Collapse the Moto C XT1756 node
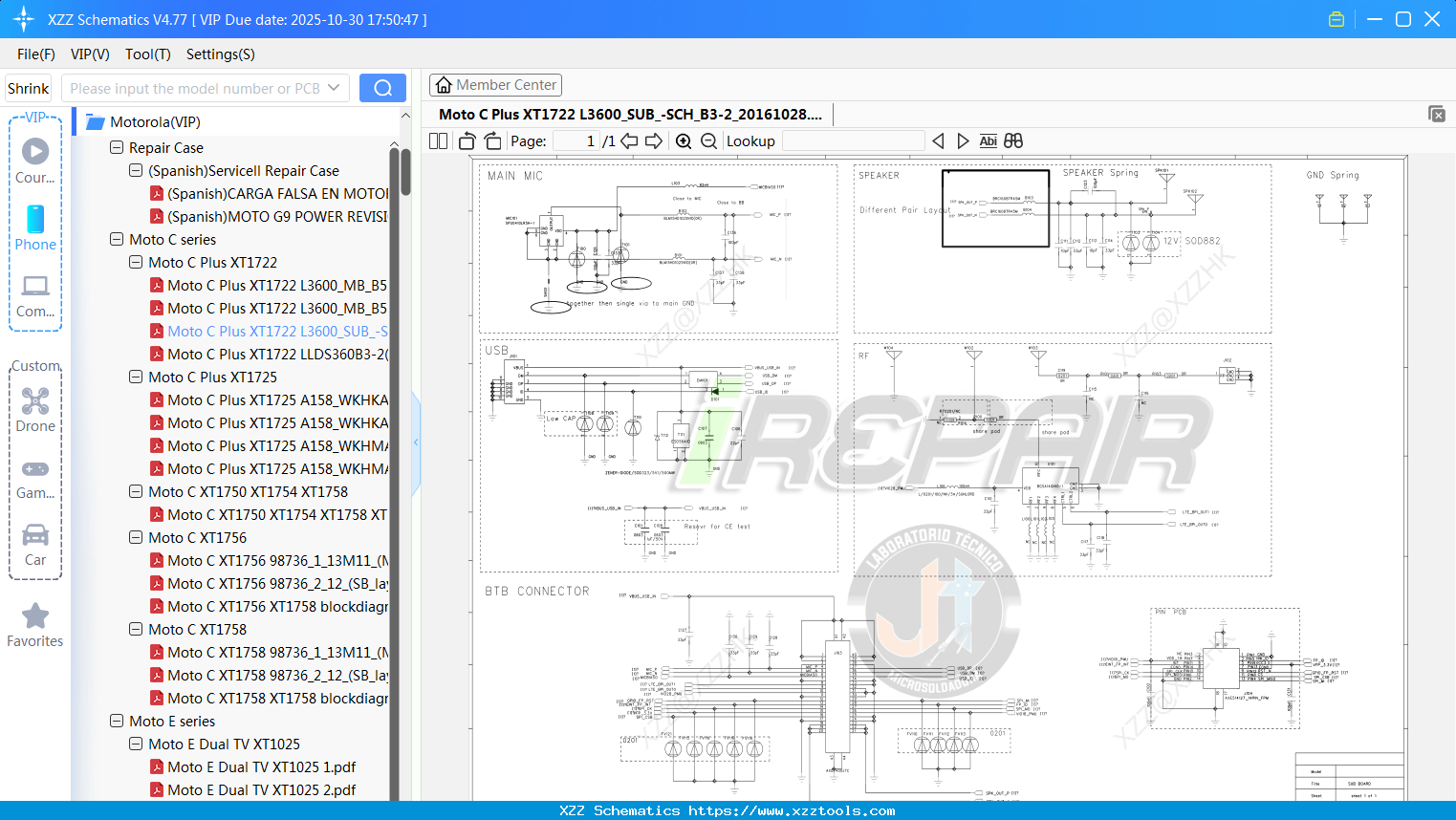Screen dimensions: 1456x820 [x=136, y=537]
